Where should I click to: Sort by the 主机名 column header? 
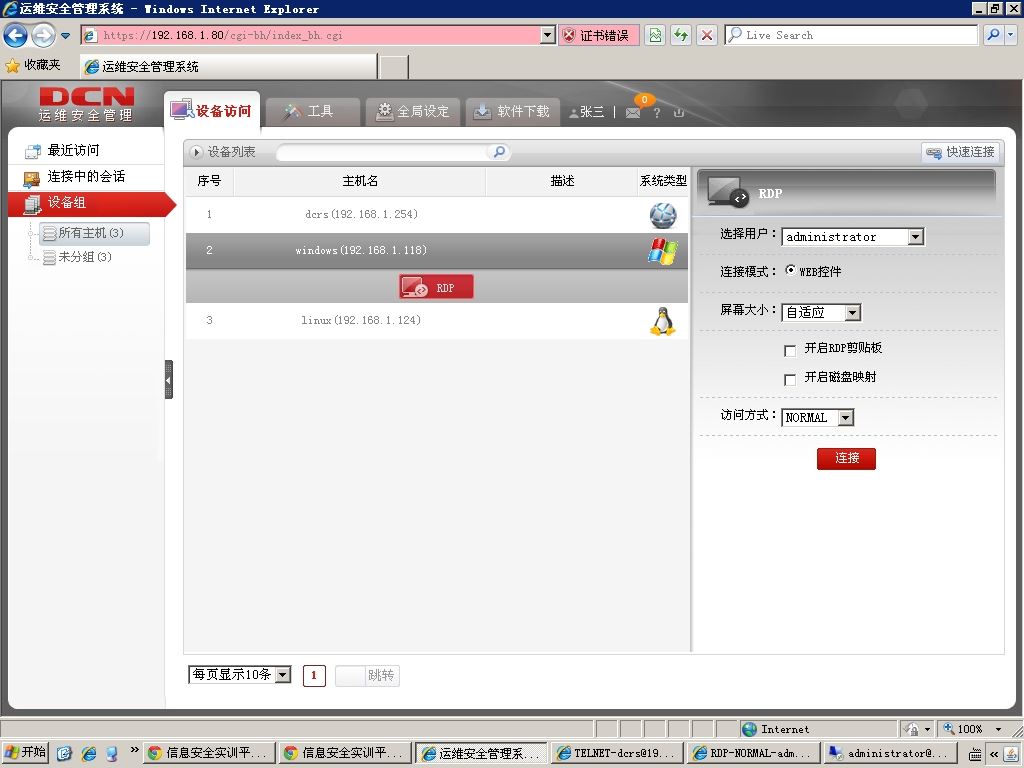[360, 181]
